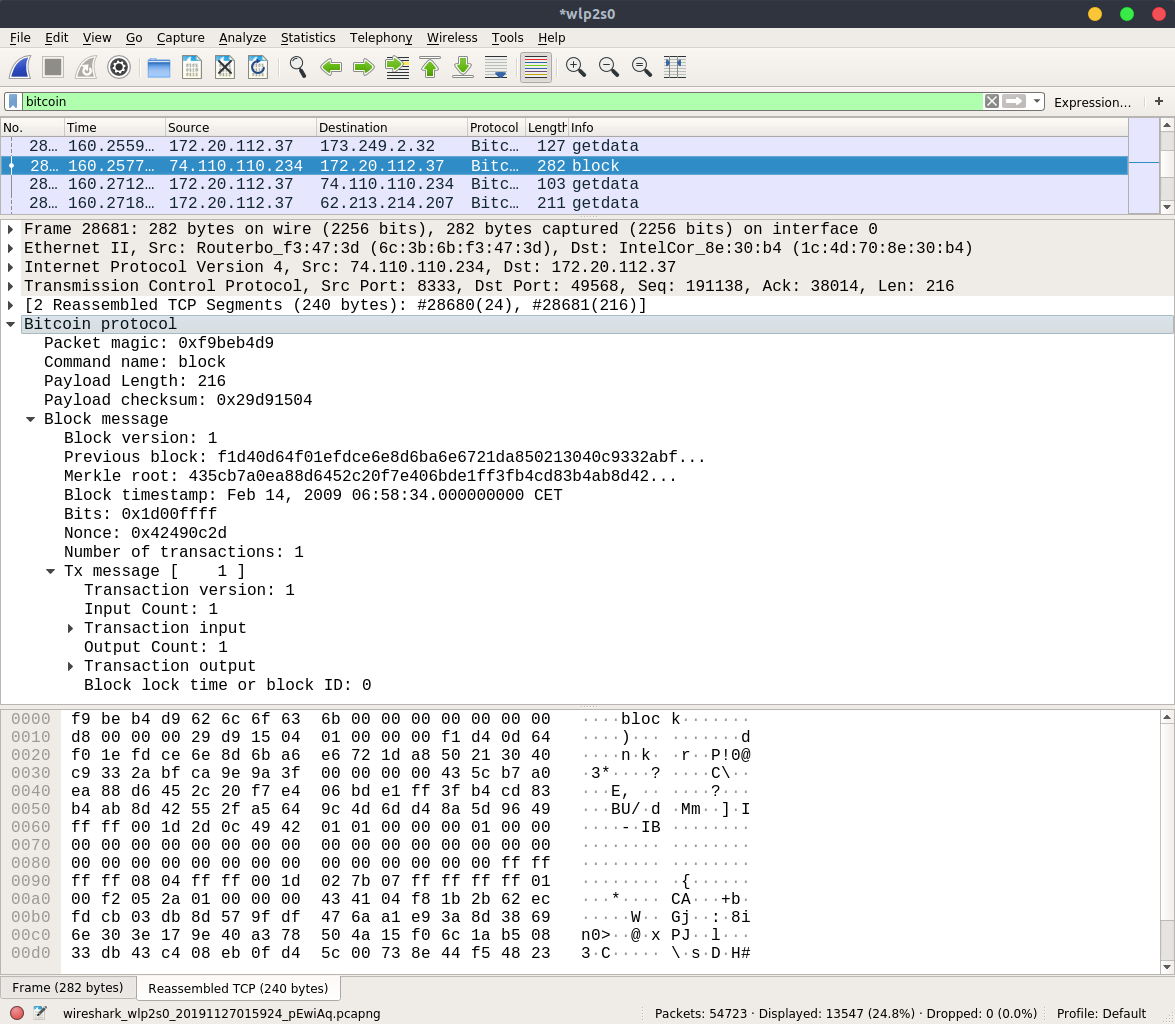Screen dimensions: 1175x1024
Task: Open the Statistics menu
Action: coord(308,37)
